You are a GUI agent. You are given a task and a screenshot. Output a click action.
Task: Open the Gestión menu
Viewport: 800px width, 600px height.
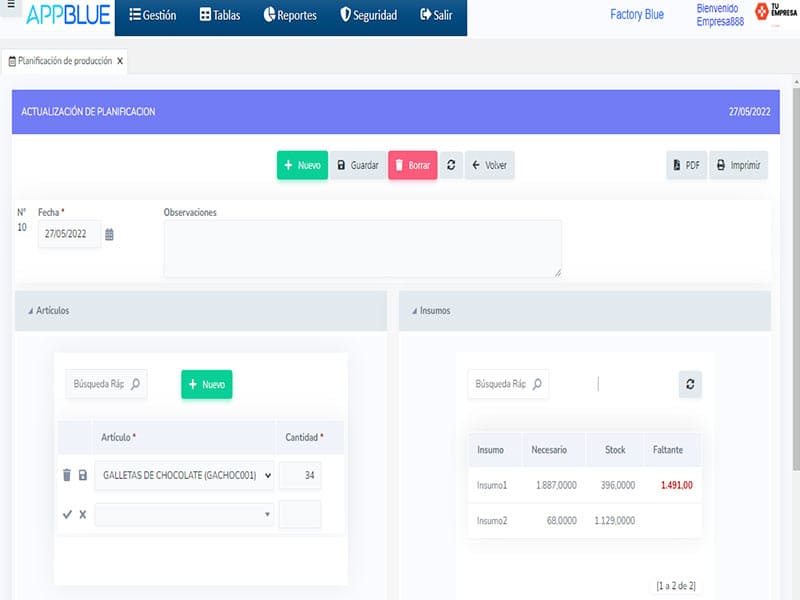153,15
